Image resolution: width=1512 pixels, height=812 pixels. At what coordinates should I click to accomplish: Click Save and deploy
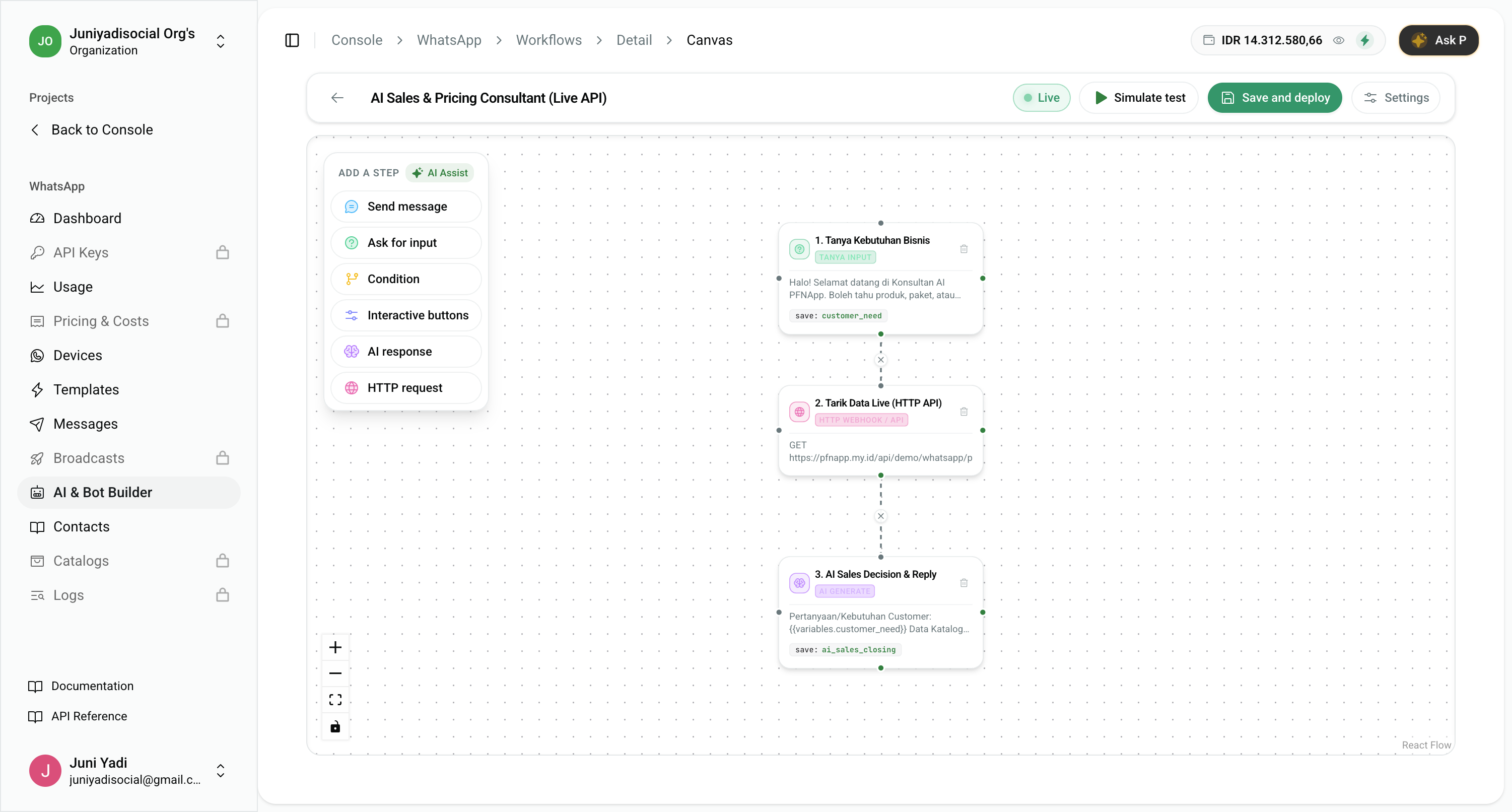[x=1275, y=97]
